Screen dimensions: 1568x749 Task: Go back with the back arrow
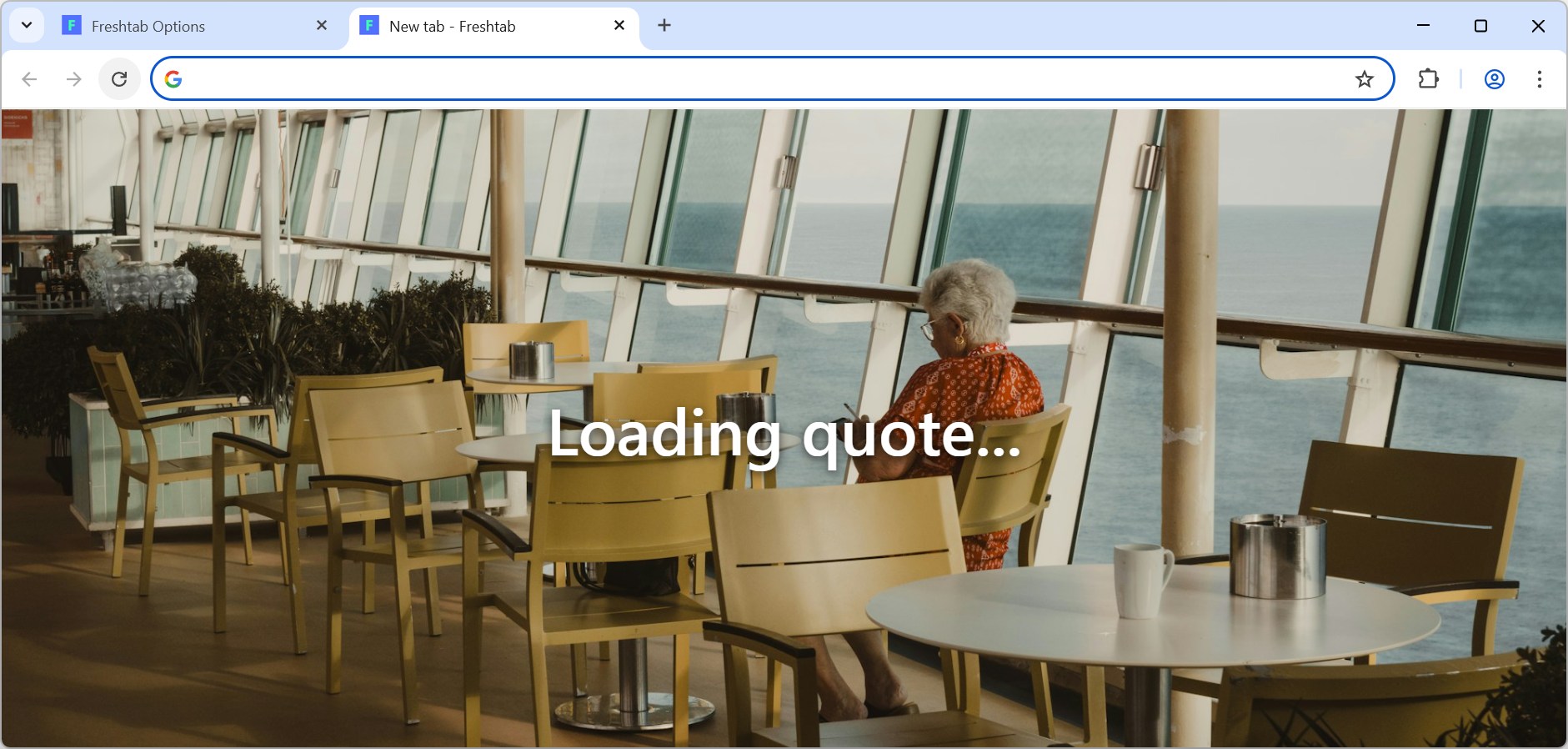(29, 79)
